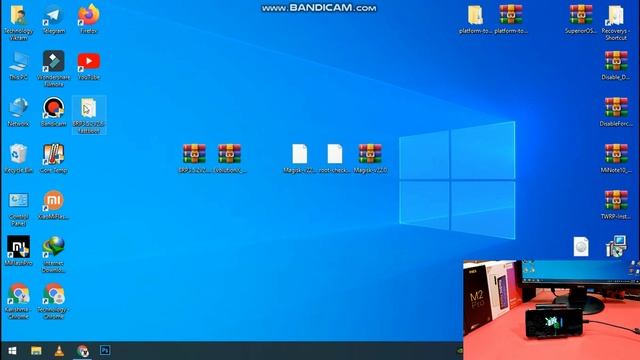Launch the Bandicam shortcut

(x=53, y=112)
